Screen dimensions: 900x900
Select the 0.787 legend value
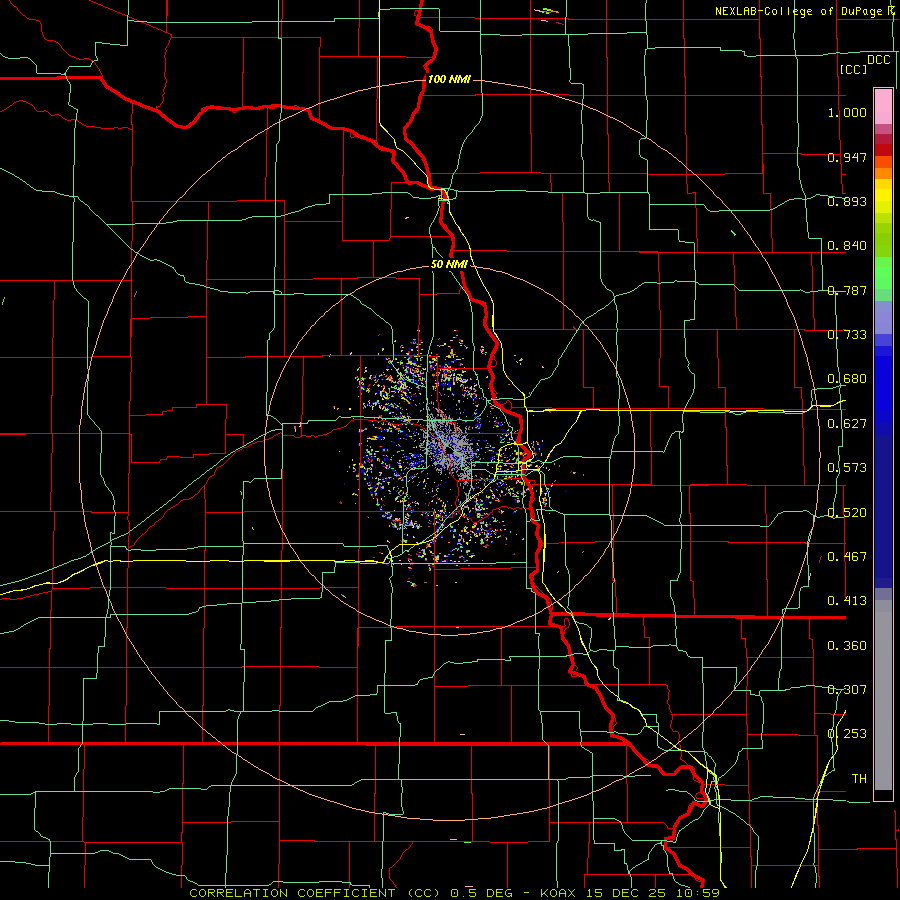(x=847, y=290)
